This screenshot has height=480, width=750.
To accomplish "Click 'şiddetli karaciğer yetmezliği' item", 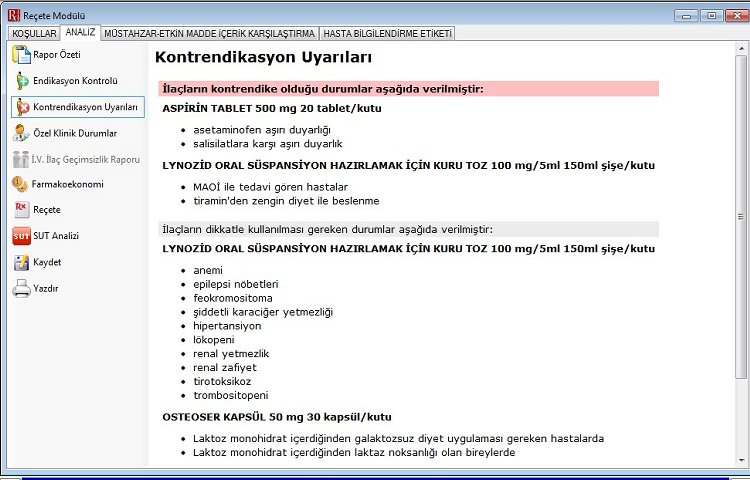I will [x=263, y=312].
